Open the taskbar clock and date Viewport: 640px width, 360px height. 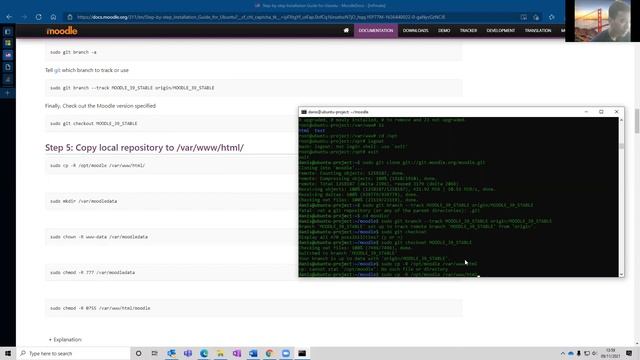tap(610, 353)
